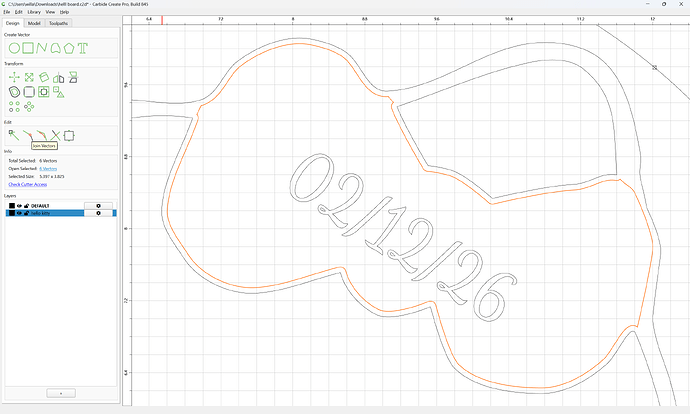Viewport: 690px width, 414px height.
Task: Select the Rectangle create vector tool
Action: point(28,48)
